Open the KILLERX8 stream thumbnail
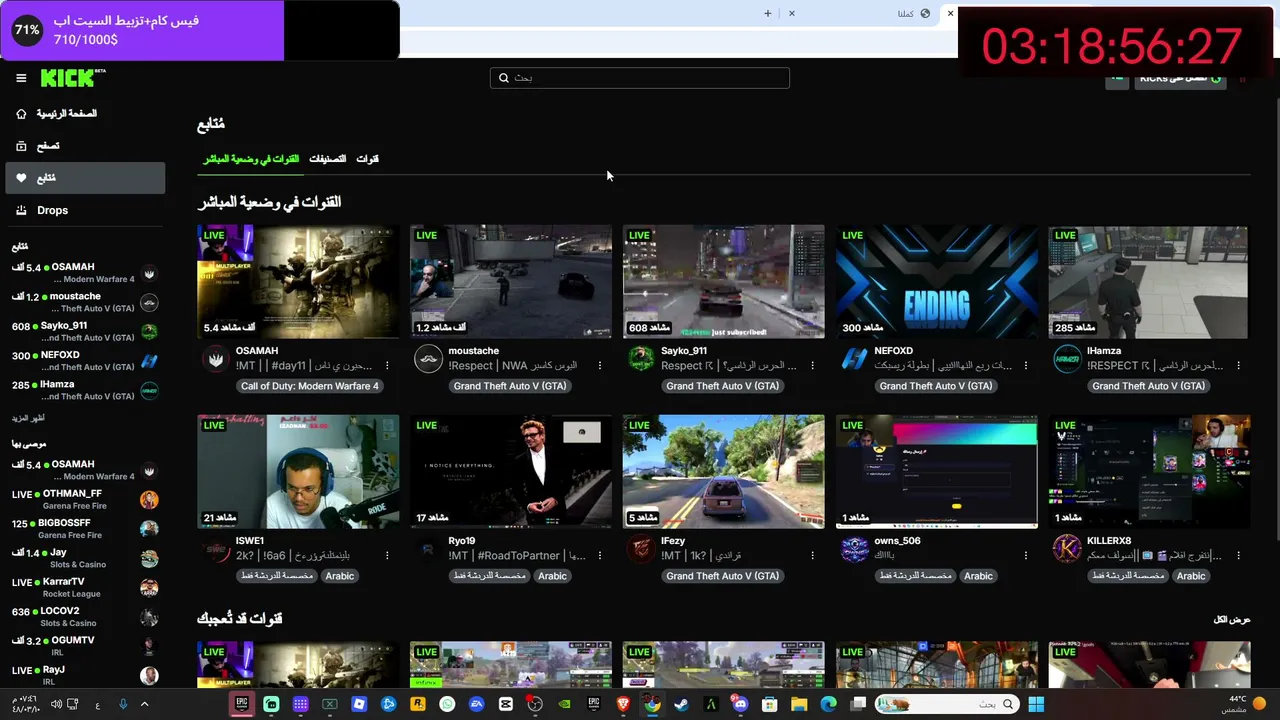The image size is (1280, 720). tap(1150, 471)
